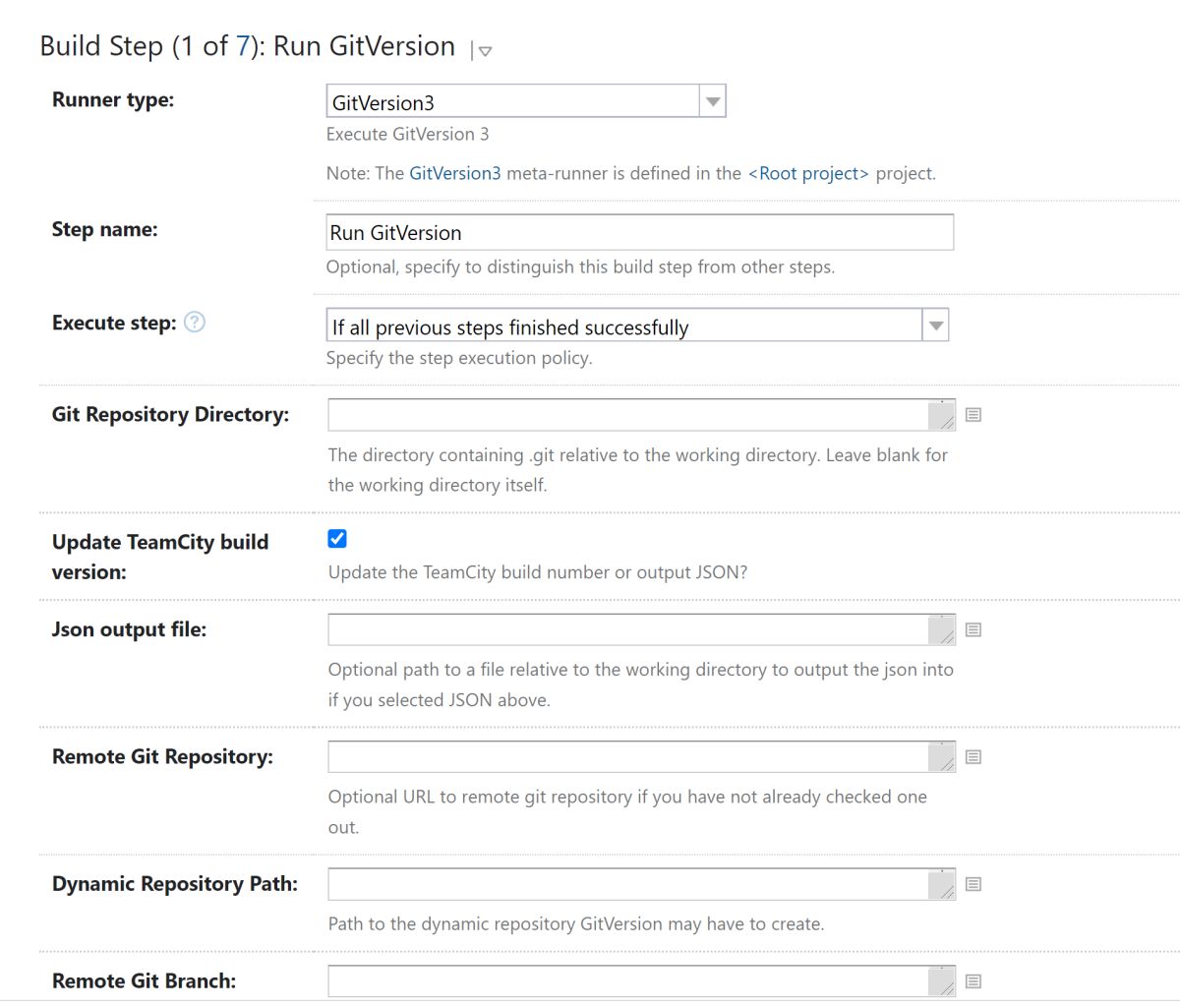Open parameter picker icon for Json output file
The width and height of the screenshot is (1180, 1008).
click(973, 629)
